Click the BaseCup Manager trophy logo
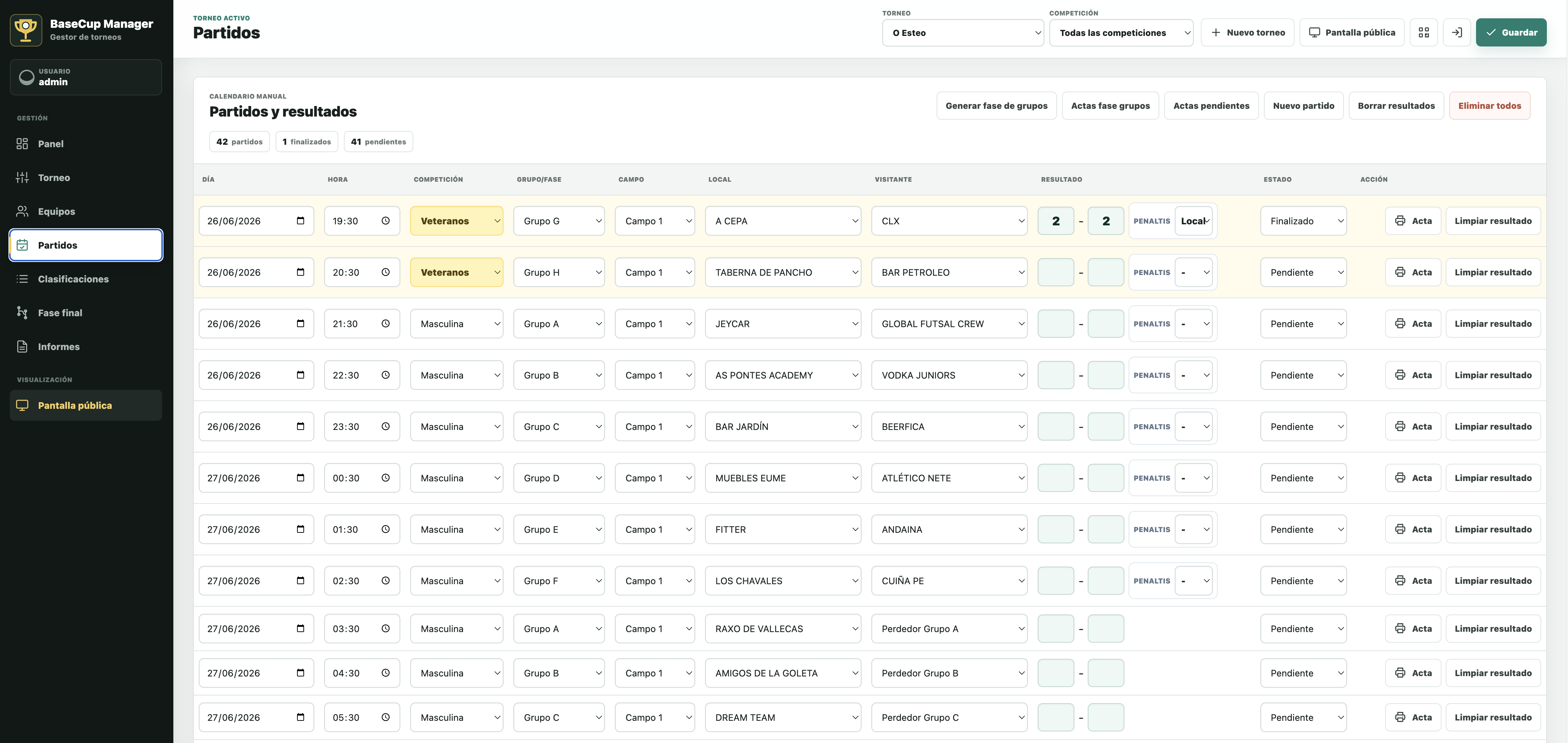1568x743 pixels. pyautogui.click(x=26, y=30)
